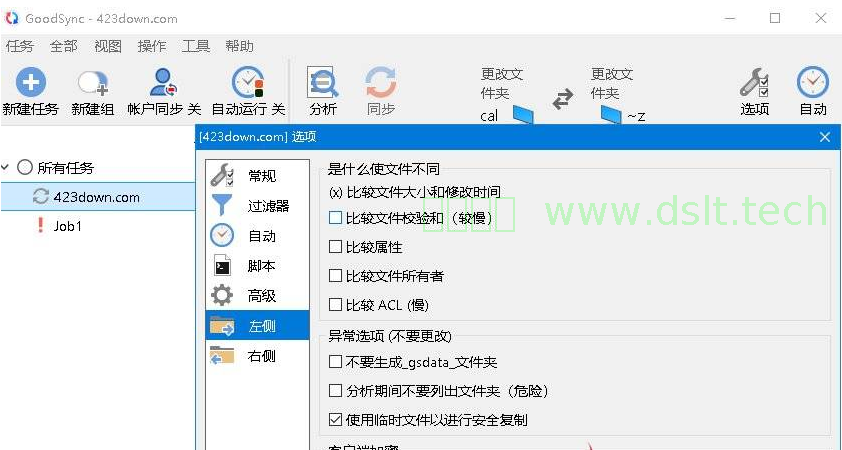Open the 操作 menu
Viewport: 842px width, 450px height.
coord(151,46)
